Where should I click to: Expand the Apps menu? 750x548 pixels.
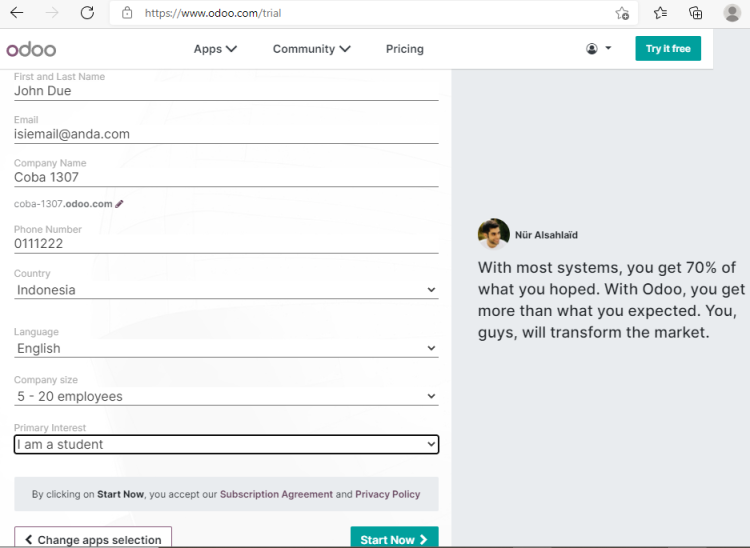[215, 49]
